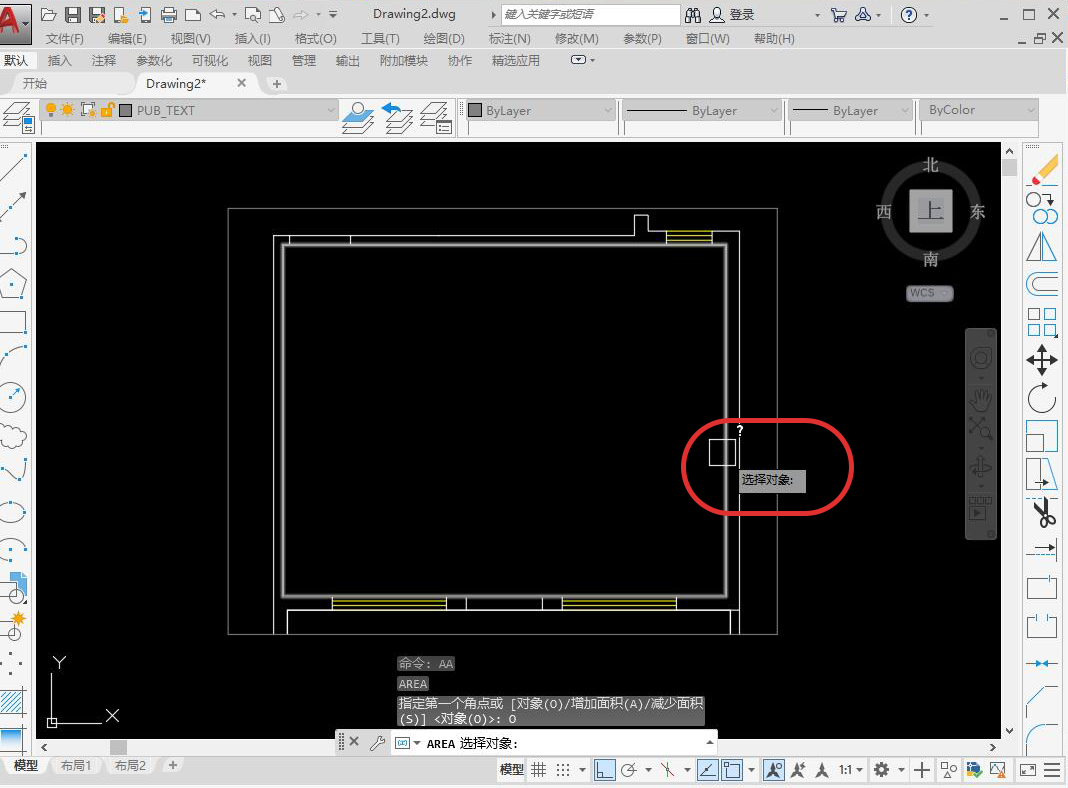Toggle Ortho mode in status bar
Screen dimensions: 1068x788
604,770
